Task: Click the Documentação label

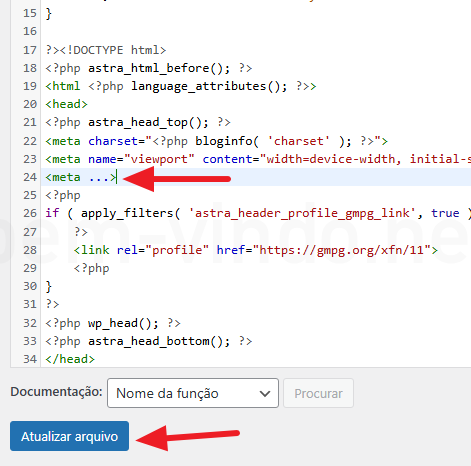Action: [56, 392]
